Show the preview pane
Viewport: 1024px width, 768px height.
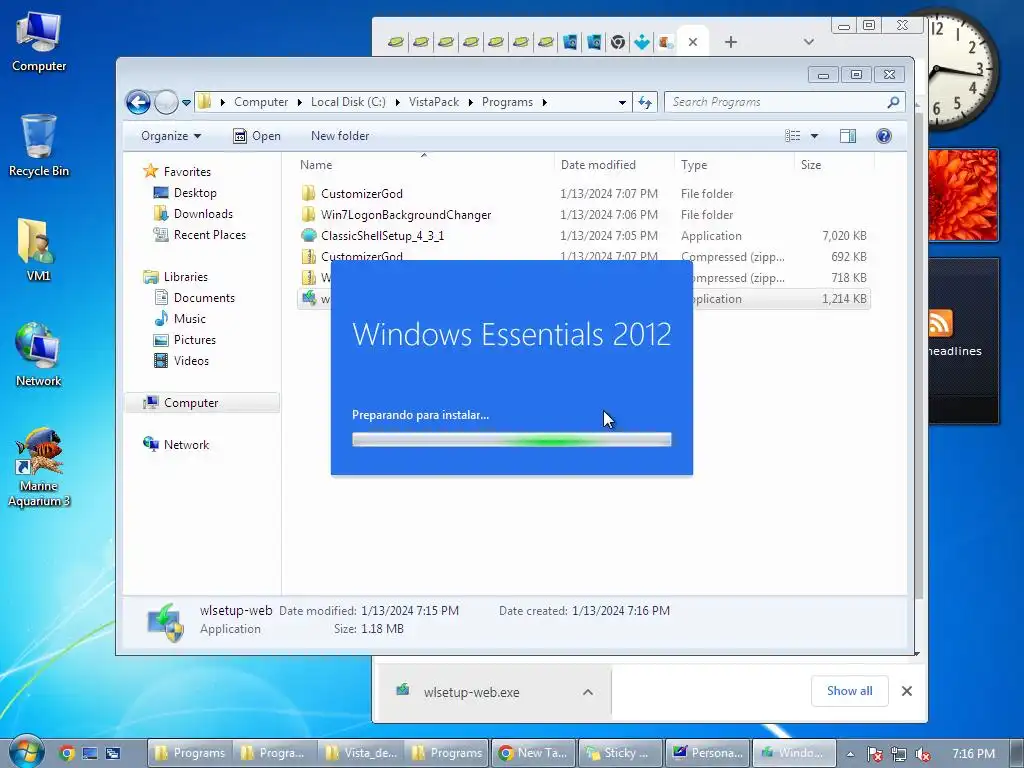click(x=848, y=136)
